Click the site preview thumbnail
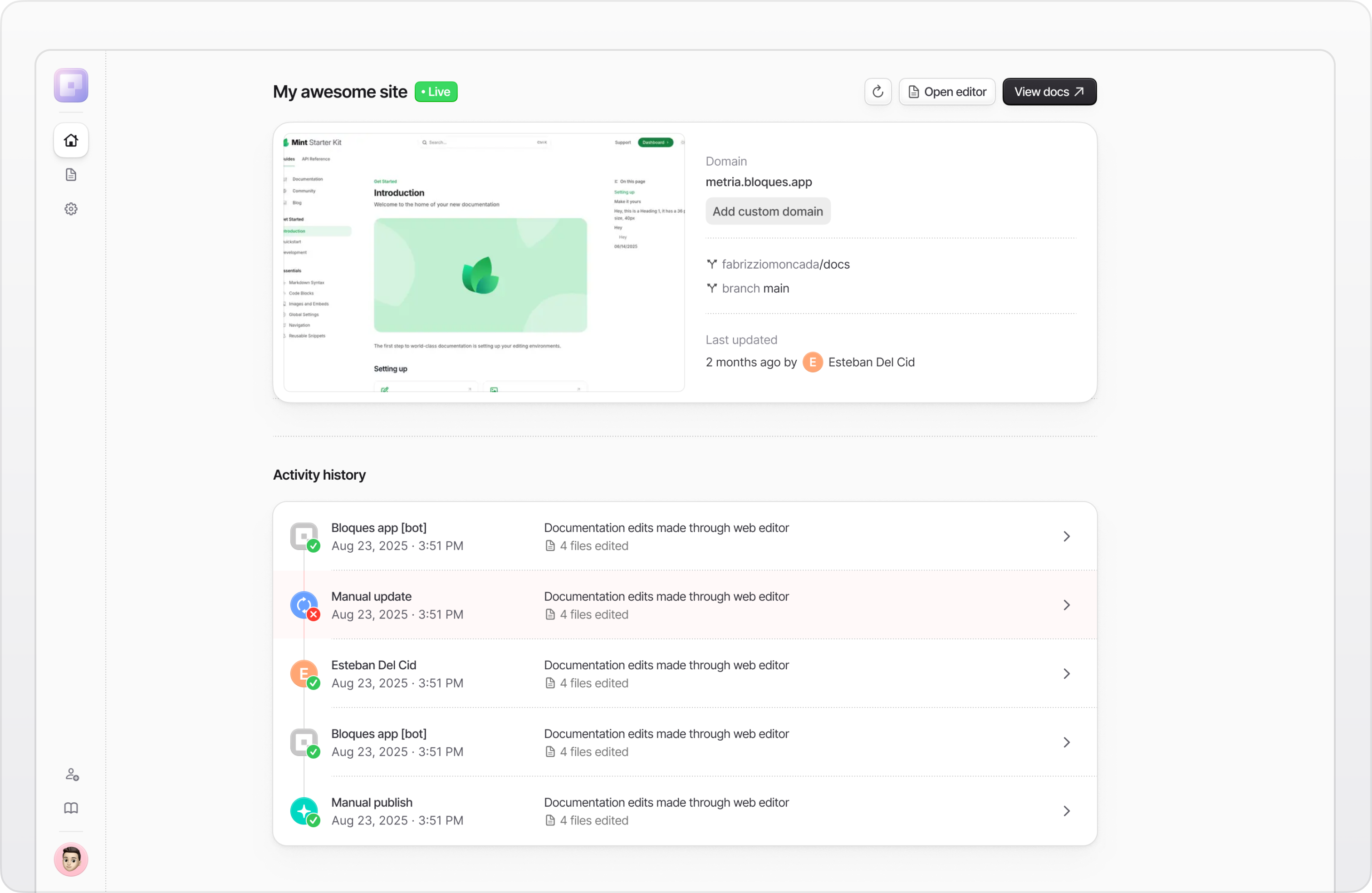Image resolution: width=1372 pixels, height=893 pixels. [482, 262]
